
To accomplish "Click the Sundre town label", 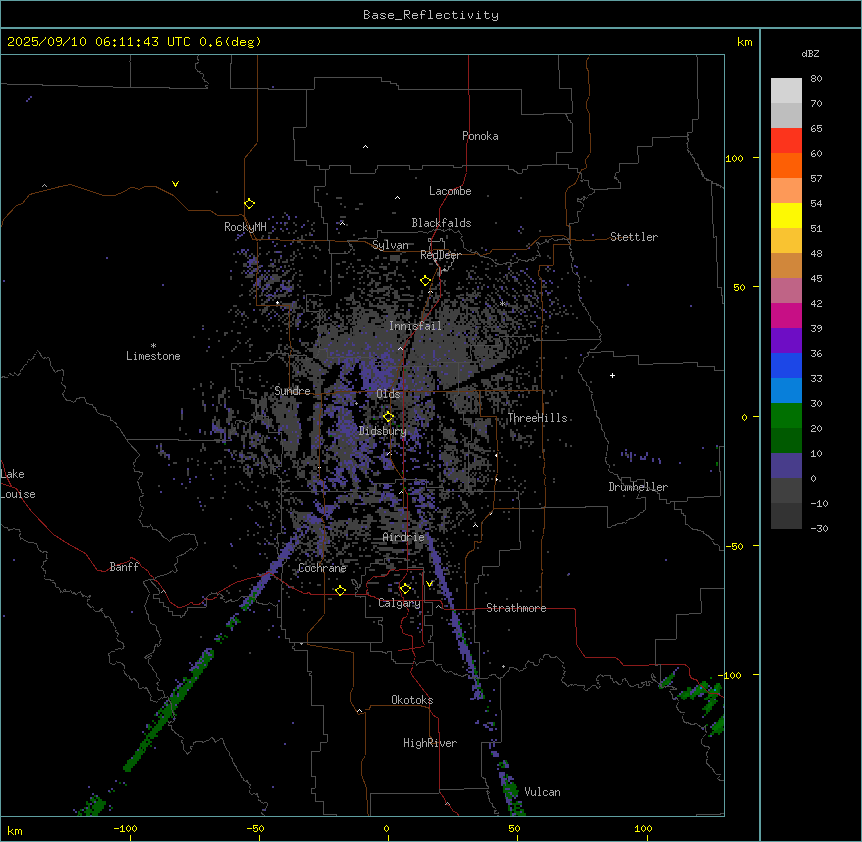I will [x=292, y=391].
